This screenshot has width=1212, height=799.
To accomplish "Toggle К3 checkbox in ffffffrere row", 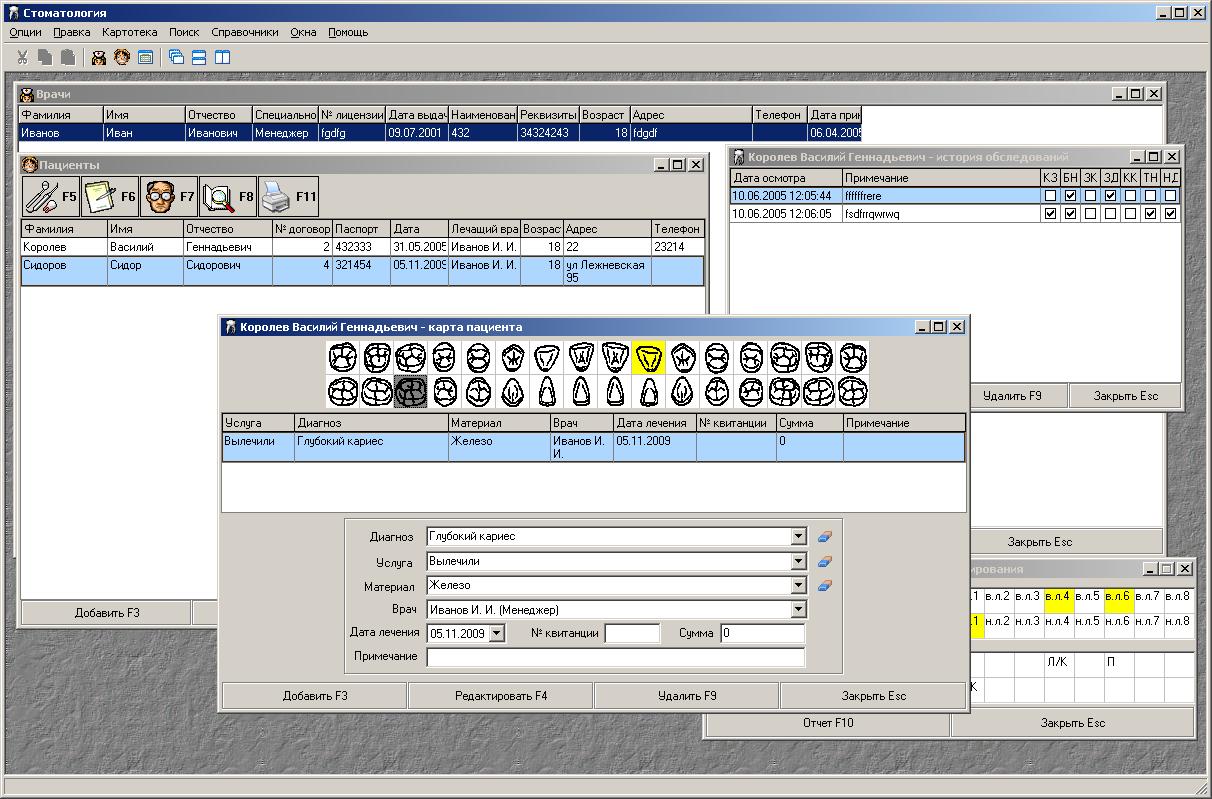I will tap(1050, 196).
